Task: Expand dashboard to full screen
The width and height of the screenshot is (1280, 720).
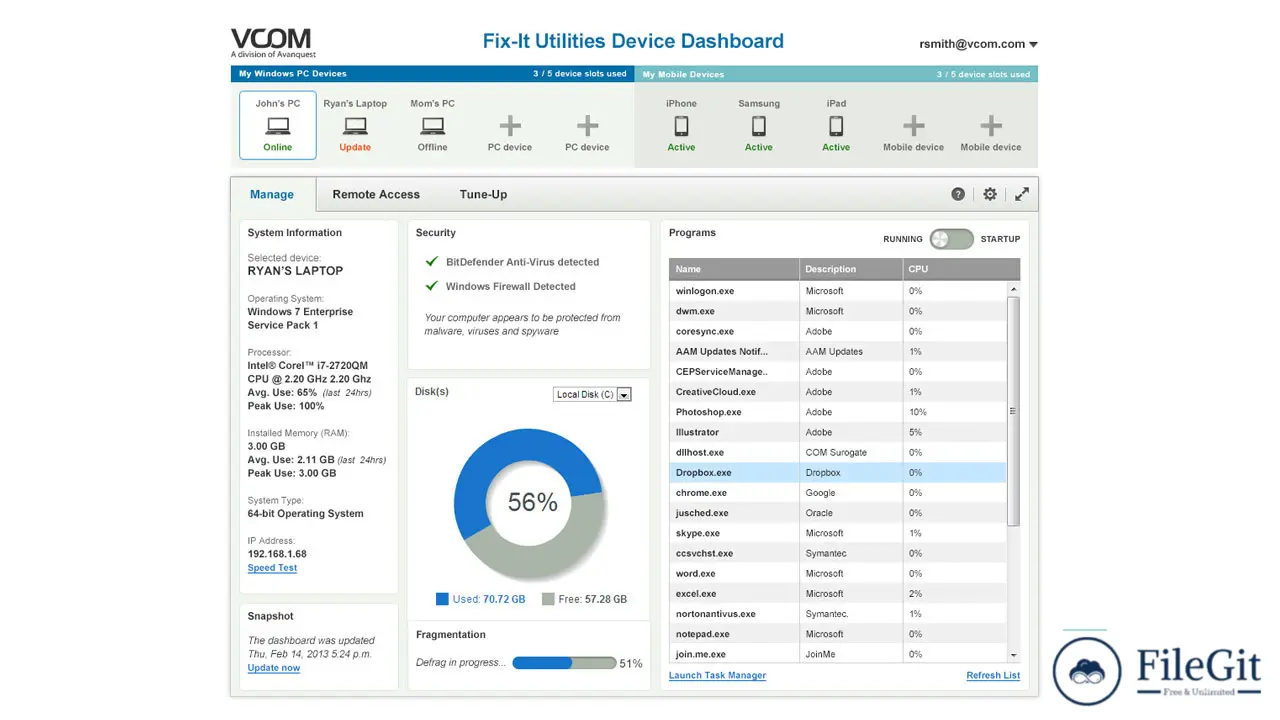Action: coord(1022,194)
